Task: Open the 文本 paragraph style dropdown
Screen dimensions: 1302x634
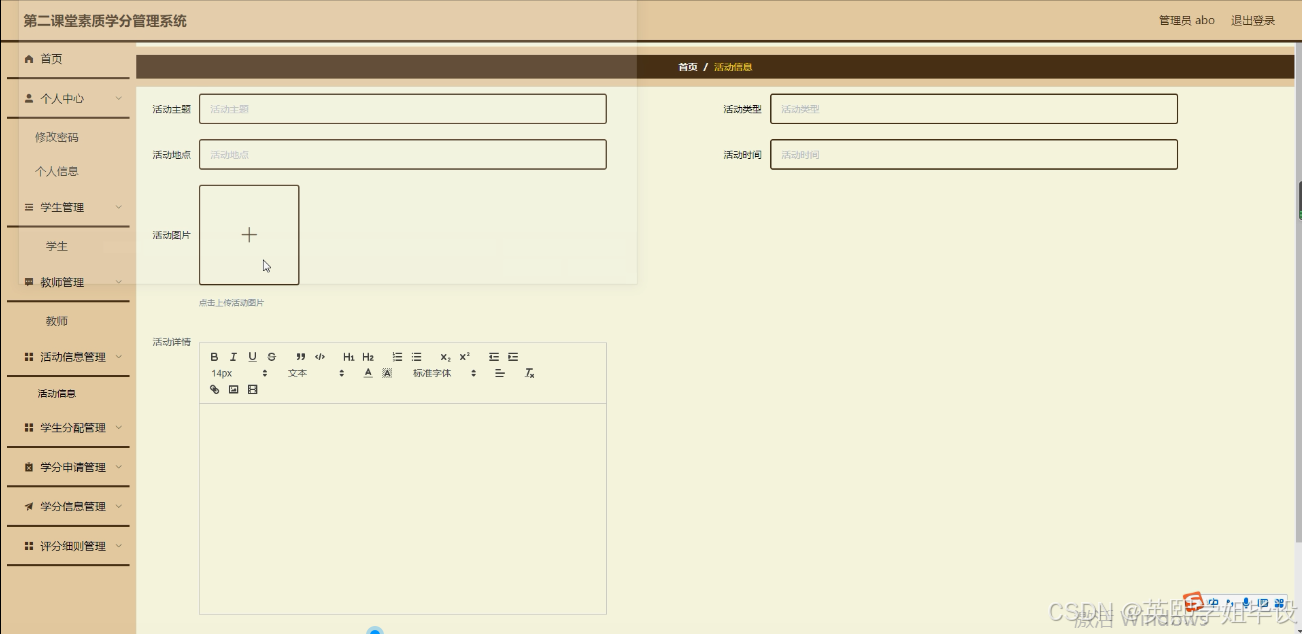Action: (316, 373)
